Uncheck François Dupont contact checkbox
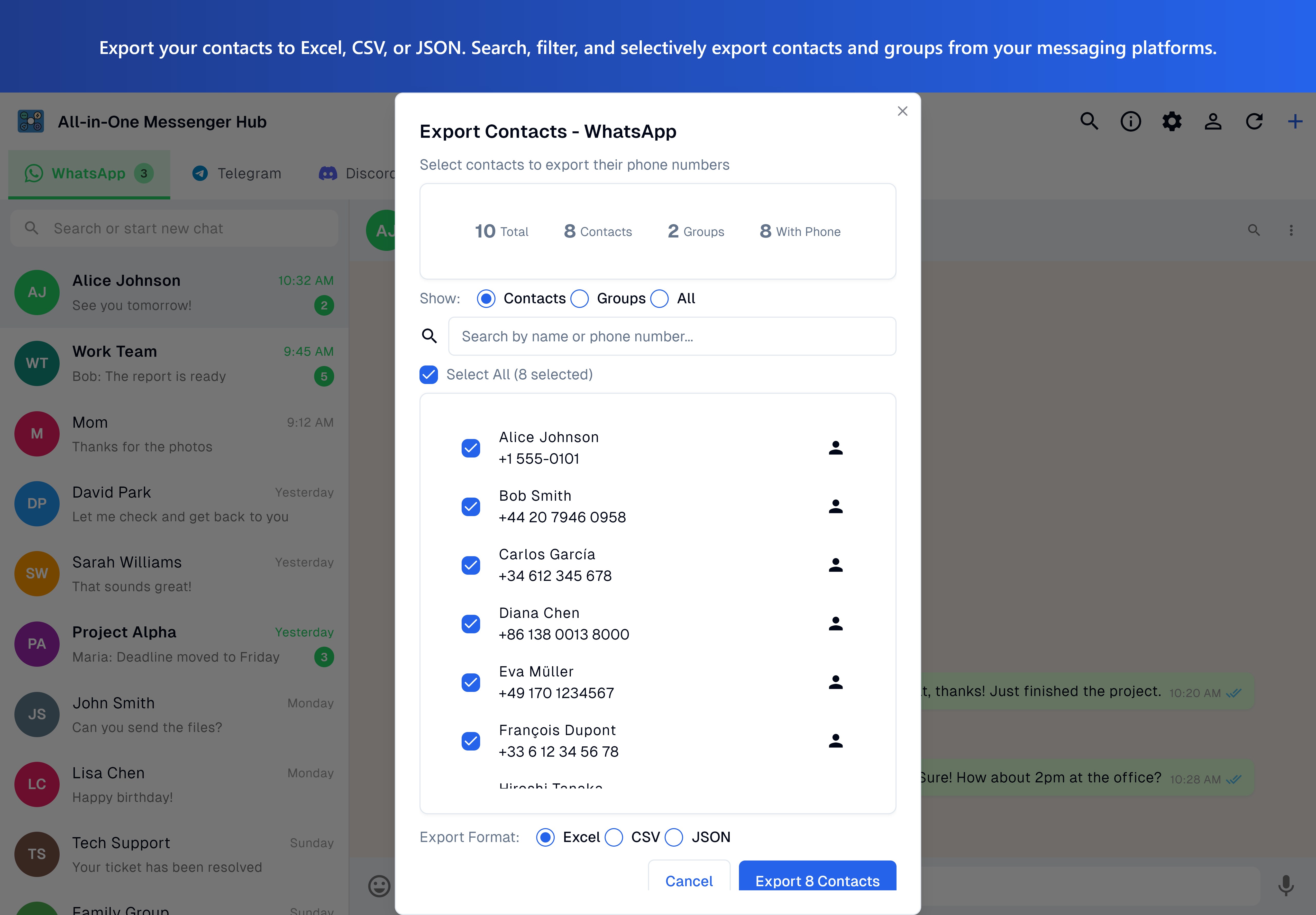Image resolution: width=1316 pixels, height=915 pixels. click(471, 741)
